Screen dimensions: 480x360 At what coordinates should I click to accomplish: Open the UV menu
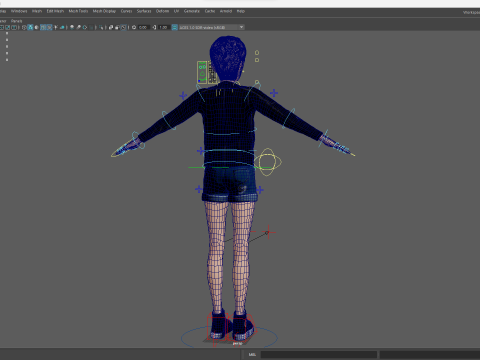176,11
